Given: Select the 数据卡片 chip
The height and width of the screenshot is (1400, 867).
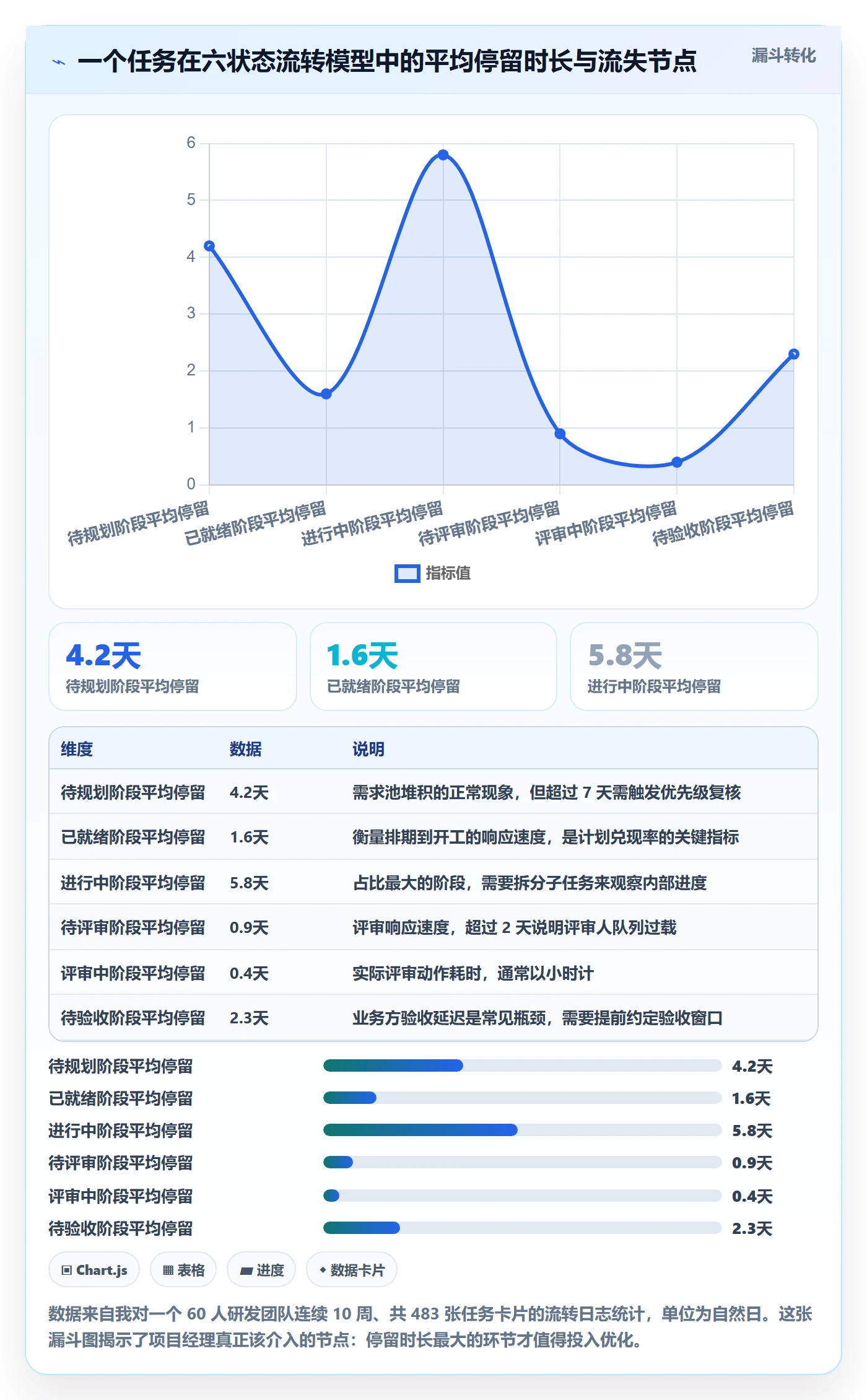Looking at the screenshot, I should point(352,1270).
